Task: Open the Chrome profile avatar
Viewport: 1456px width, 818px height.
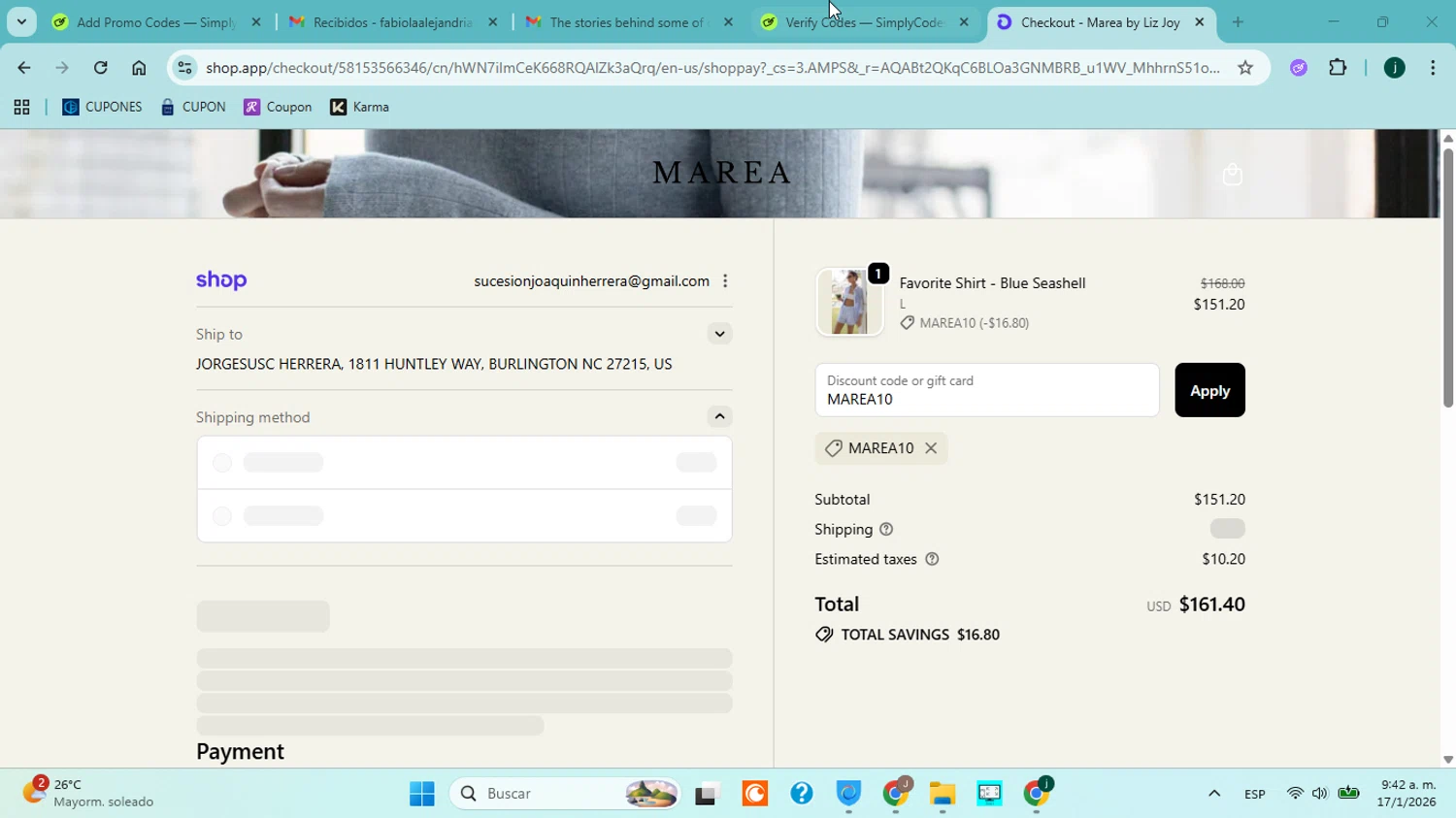Action: (x=1394, y=68)
